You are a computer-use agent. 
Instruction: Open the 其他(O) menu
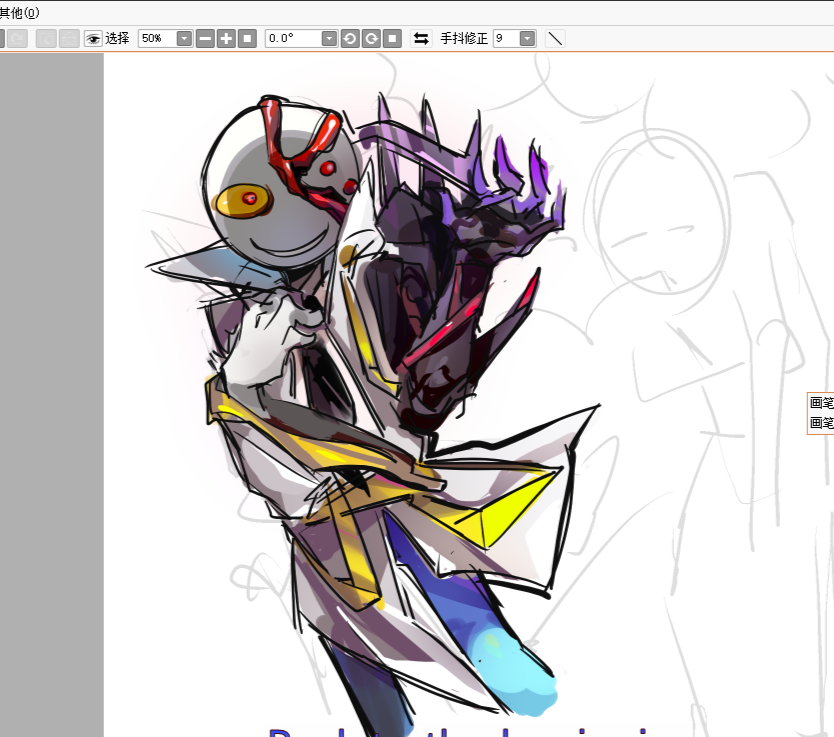pyautogui.click(x=18, y=12)
